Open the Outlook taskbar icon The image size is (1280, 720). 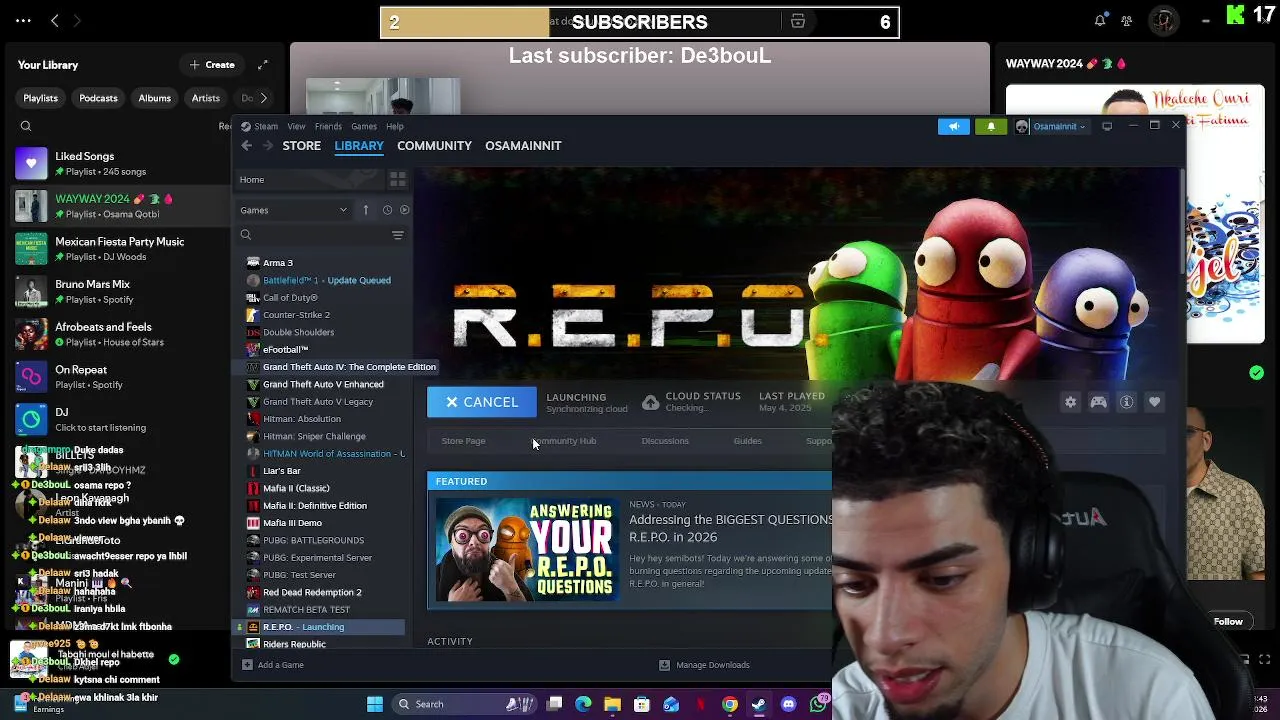click(x=671, y=704)
